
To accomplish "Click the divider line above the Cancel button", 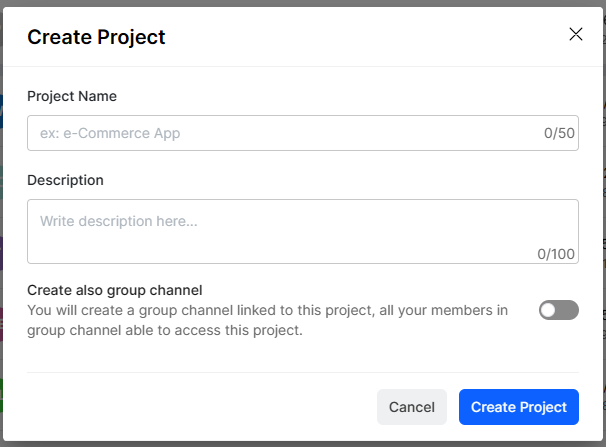I will pos(302,372).
